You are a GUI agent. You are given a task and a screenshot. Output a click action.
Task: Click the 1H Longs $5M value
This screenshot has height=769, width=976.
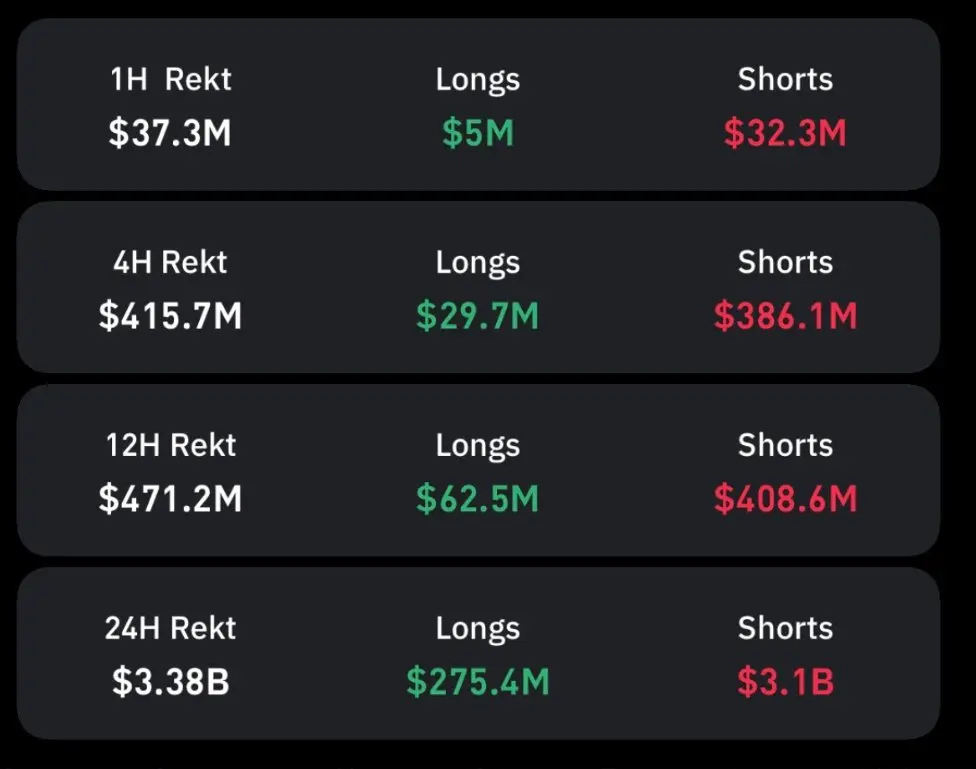pos(478,133)
